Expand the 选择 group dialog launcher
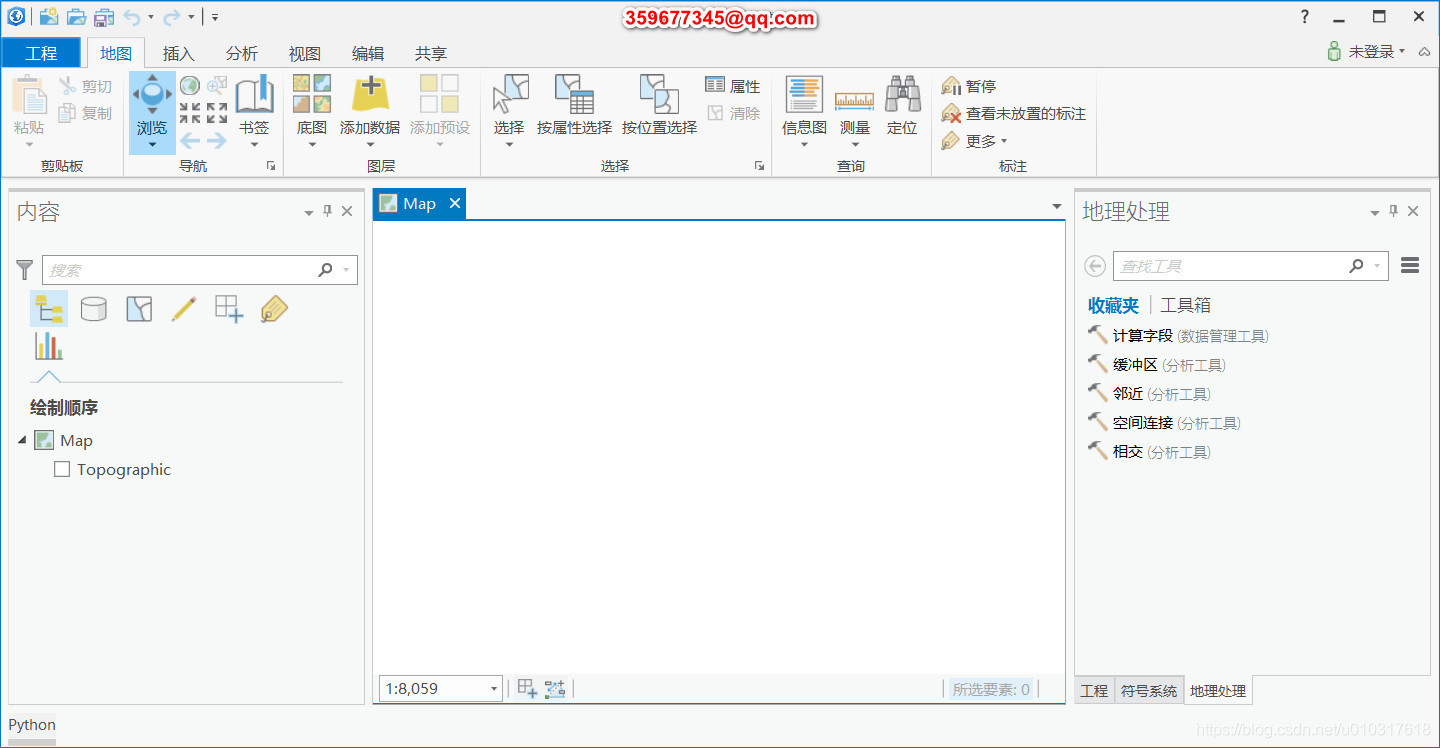This screenshot has height=748, width=1440. click(x=759, y=166)
